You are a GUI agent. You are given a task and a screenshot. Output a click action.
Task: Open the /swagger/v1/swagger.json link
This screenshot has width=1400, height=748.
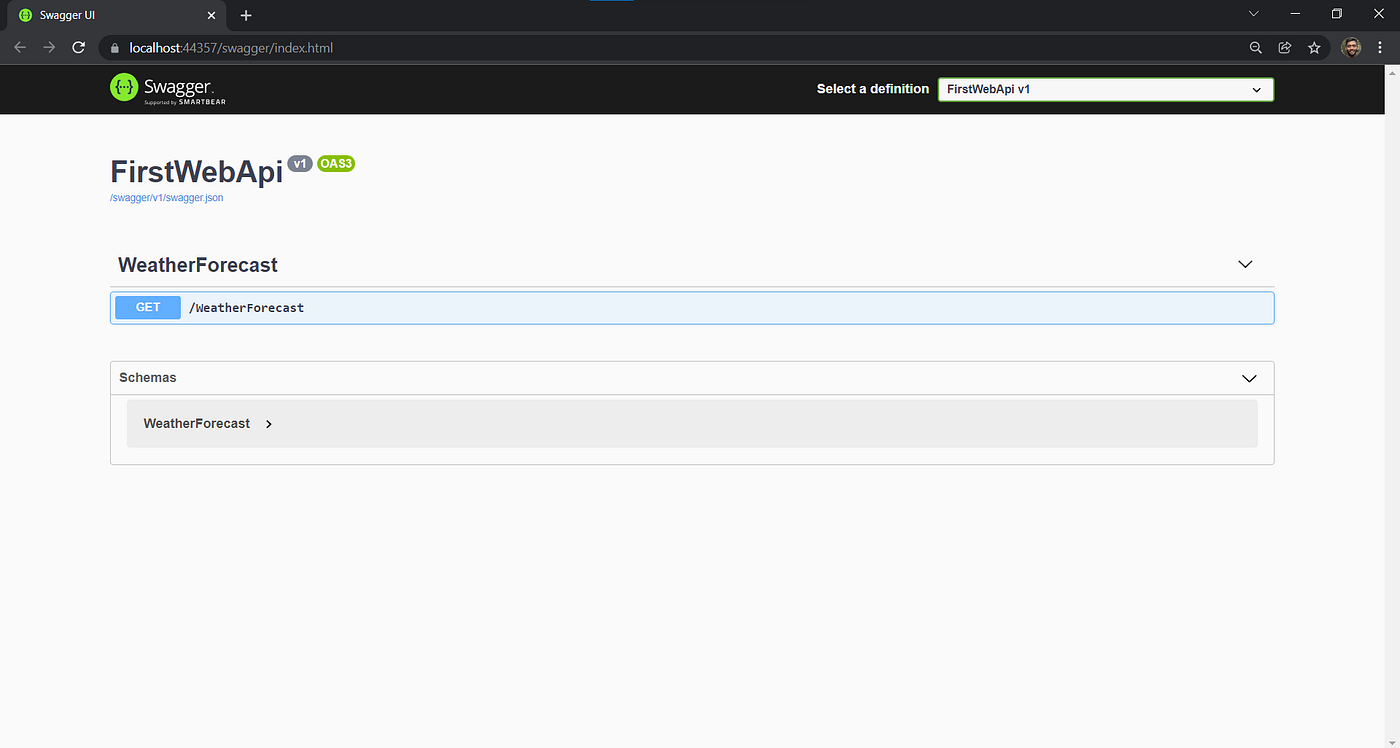pos(166,197)
